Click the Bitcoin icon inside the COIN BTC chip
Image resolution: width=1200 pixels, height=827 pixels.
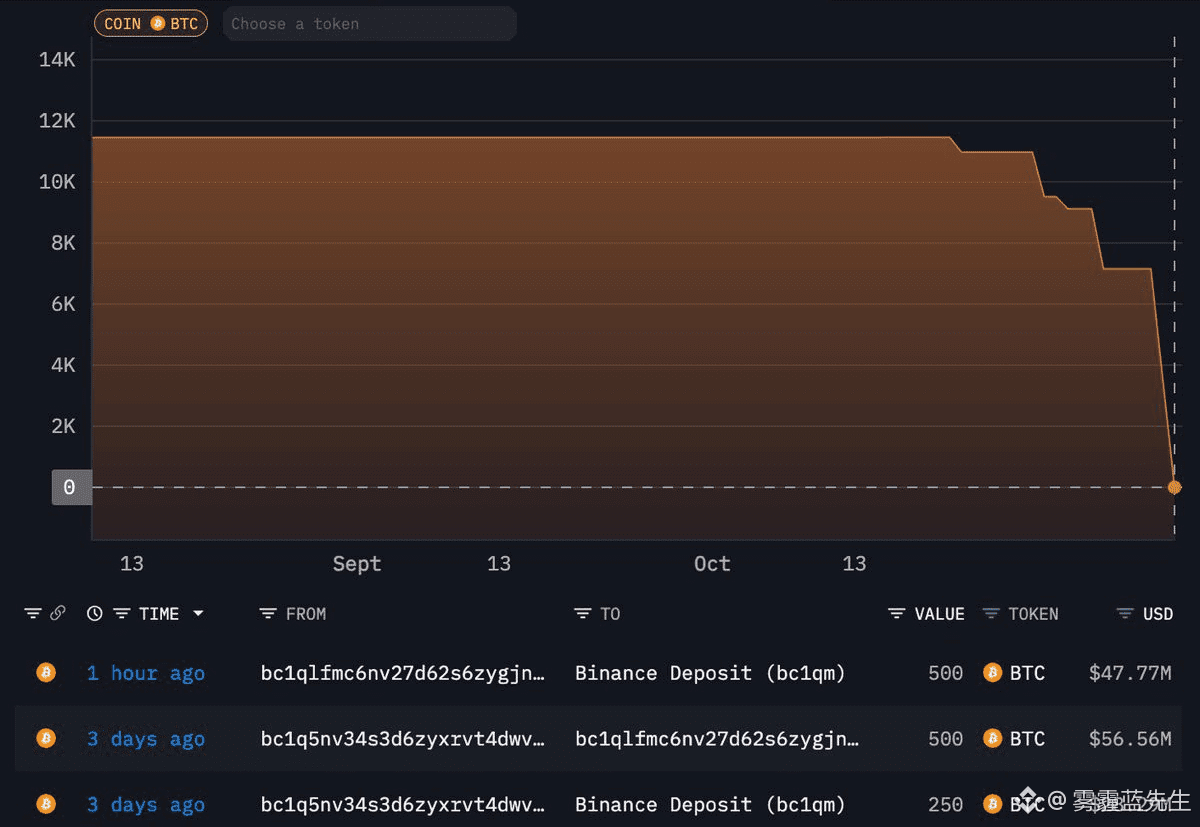tap(157, 23)
